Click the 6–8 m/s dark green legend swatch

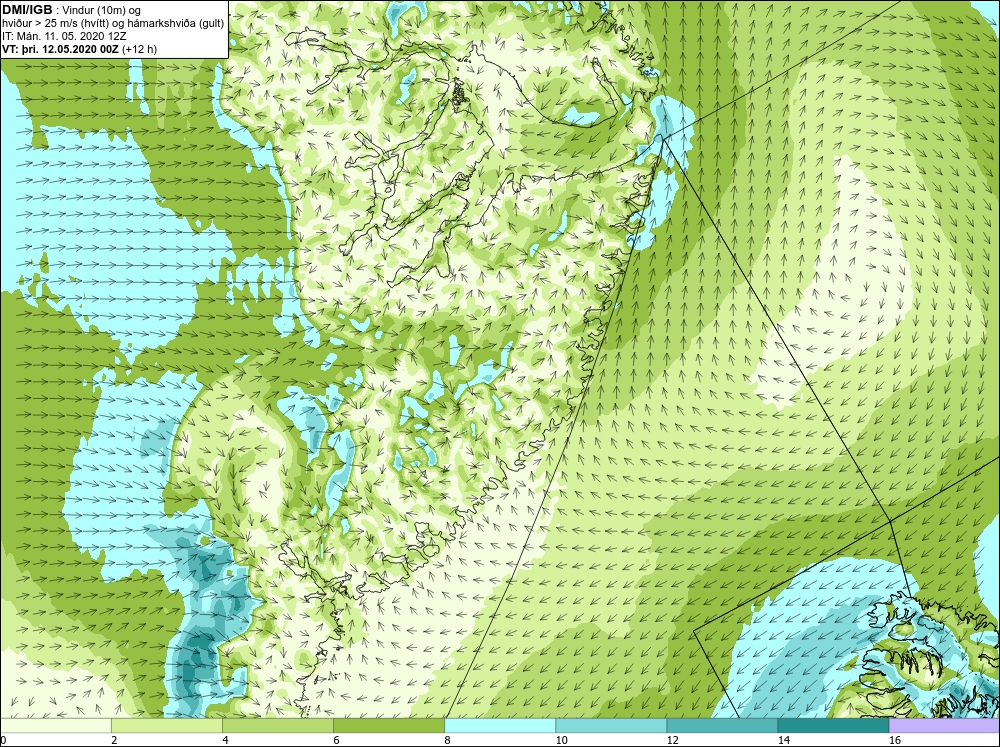388,725
